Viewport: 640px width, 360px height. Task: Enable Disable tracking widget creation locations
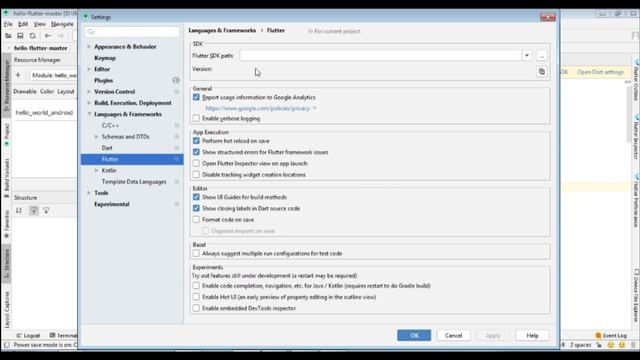[x=196, y=174]
